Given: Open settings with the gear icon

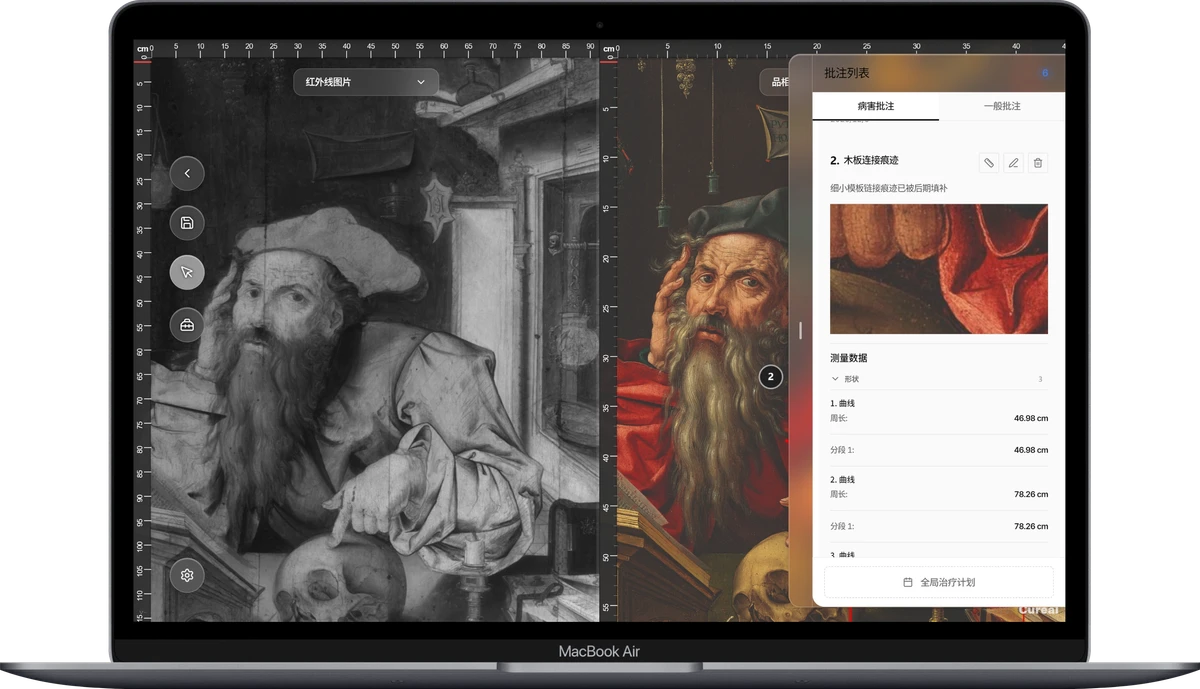Looking at the screenshot, I should tap(187, 575).
